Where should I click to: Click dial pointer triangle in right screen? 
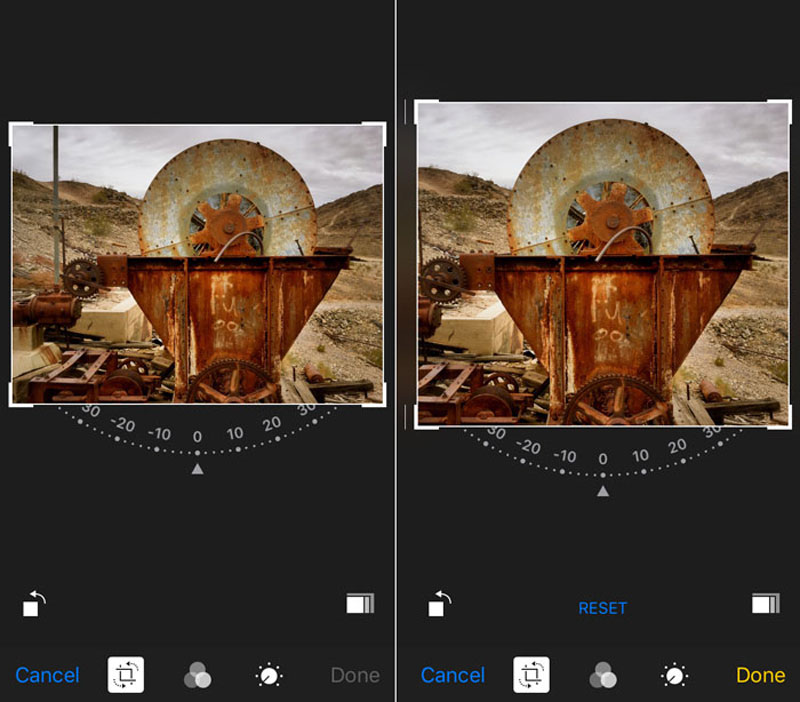click(x=603, y=491)
